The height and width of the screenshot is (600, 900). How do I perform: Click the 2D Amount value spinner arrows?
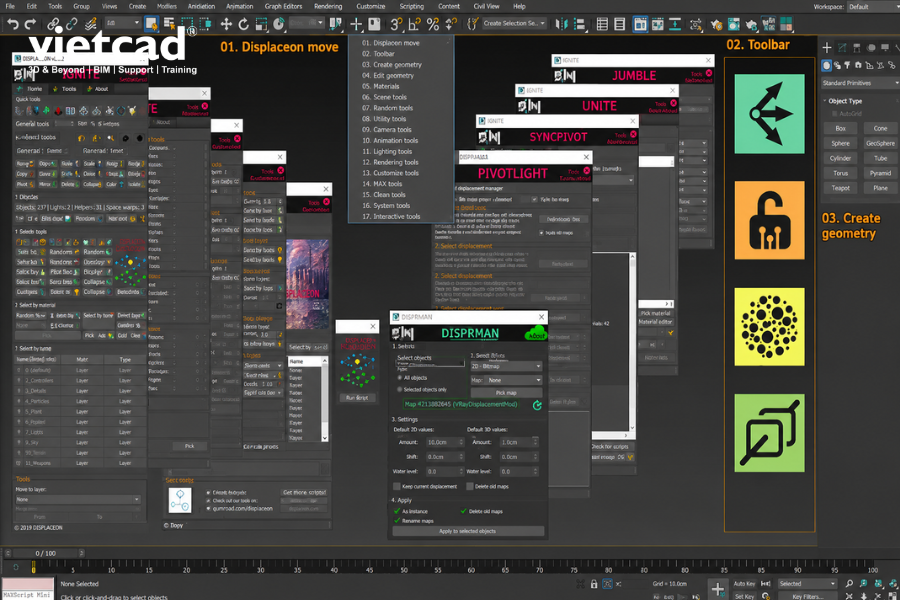(x=461, y=442)
